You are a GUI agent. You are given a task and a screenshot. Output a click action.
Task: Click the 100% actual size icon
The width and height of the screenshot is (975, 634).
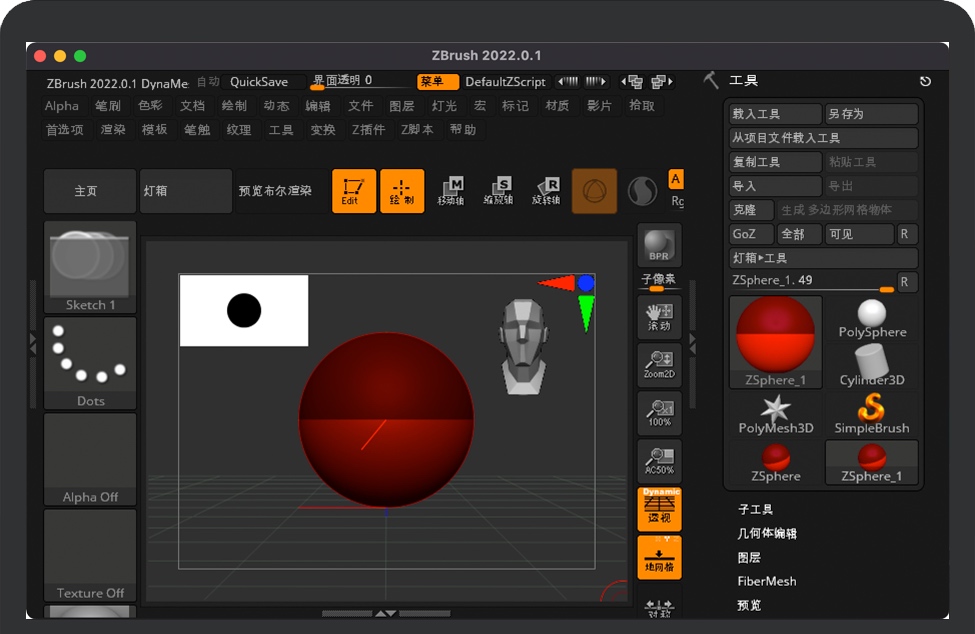tap(659, 413)
